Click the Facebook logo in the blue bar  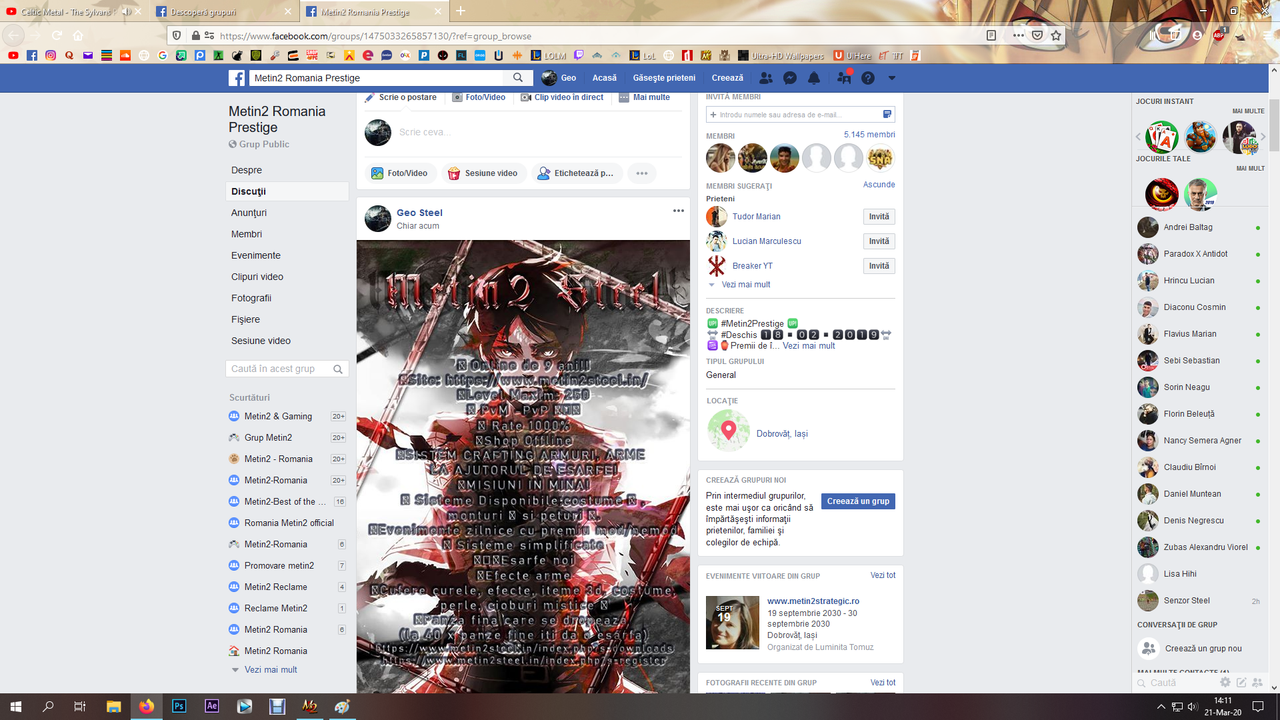237,78
